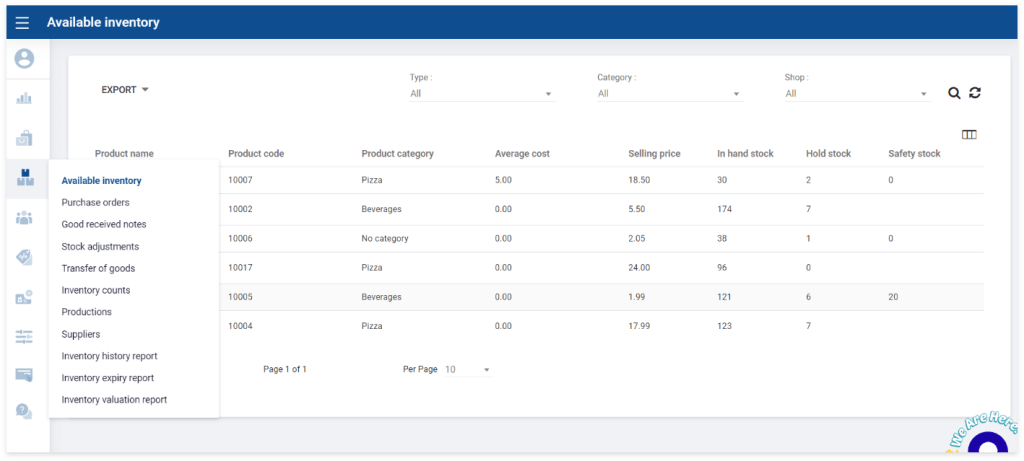Viewport: 1024px width, 461px height.
Task: Click product code 10017 cell
Action: tap(240, 268)
